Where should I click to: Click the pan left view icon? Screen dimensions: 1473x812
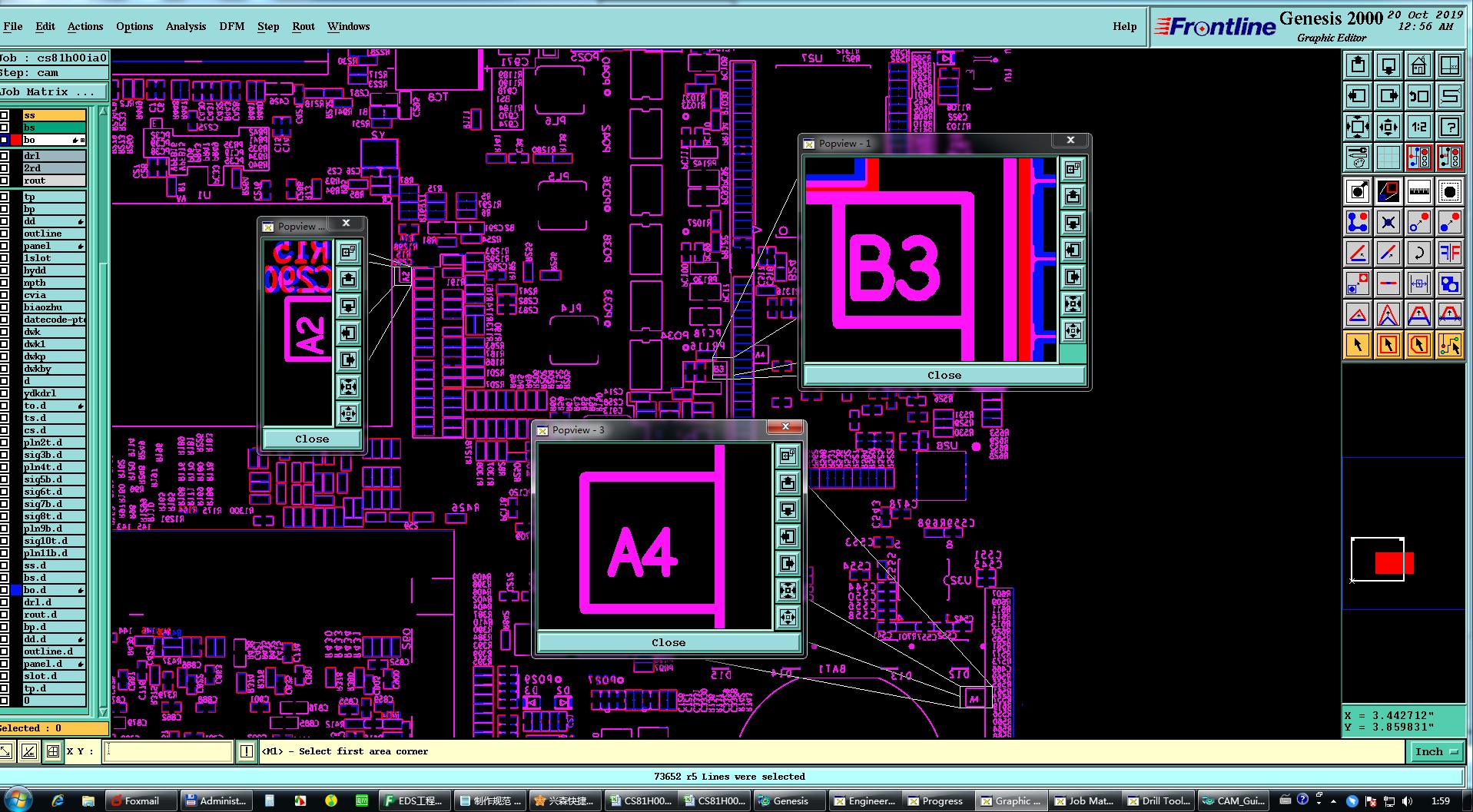click(1358, 96)
